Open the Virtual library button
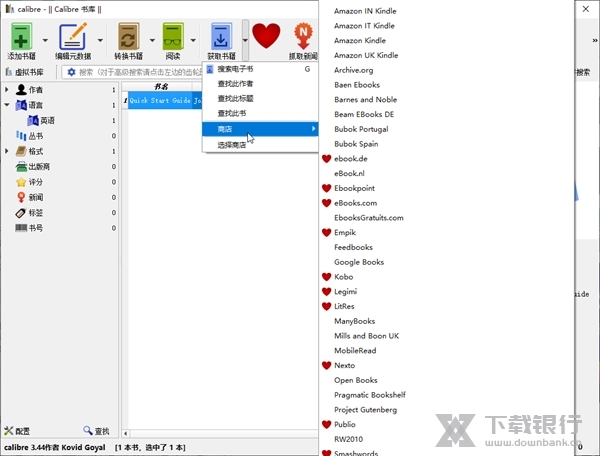The width and height of the screenshot is (600, 456). coord(25,72)
